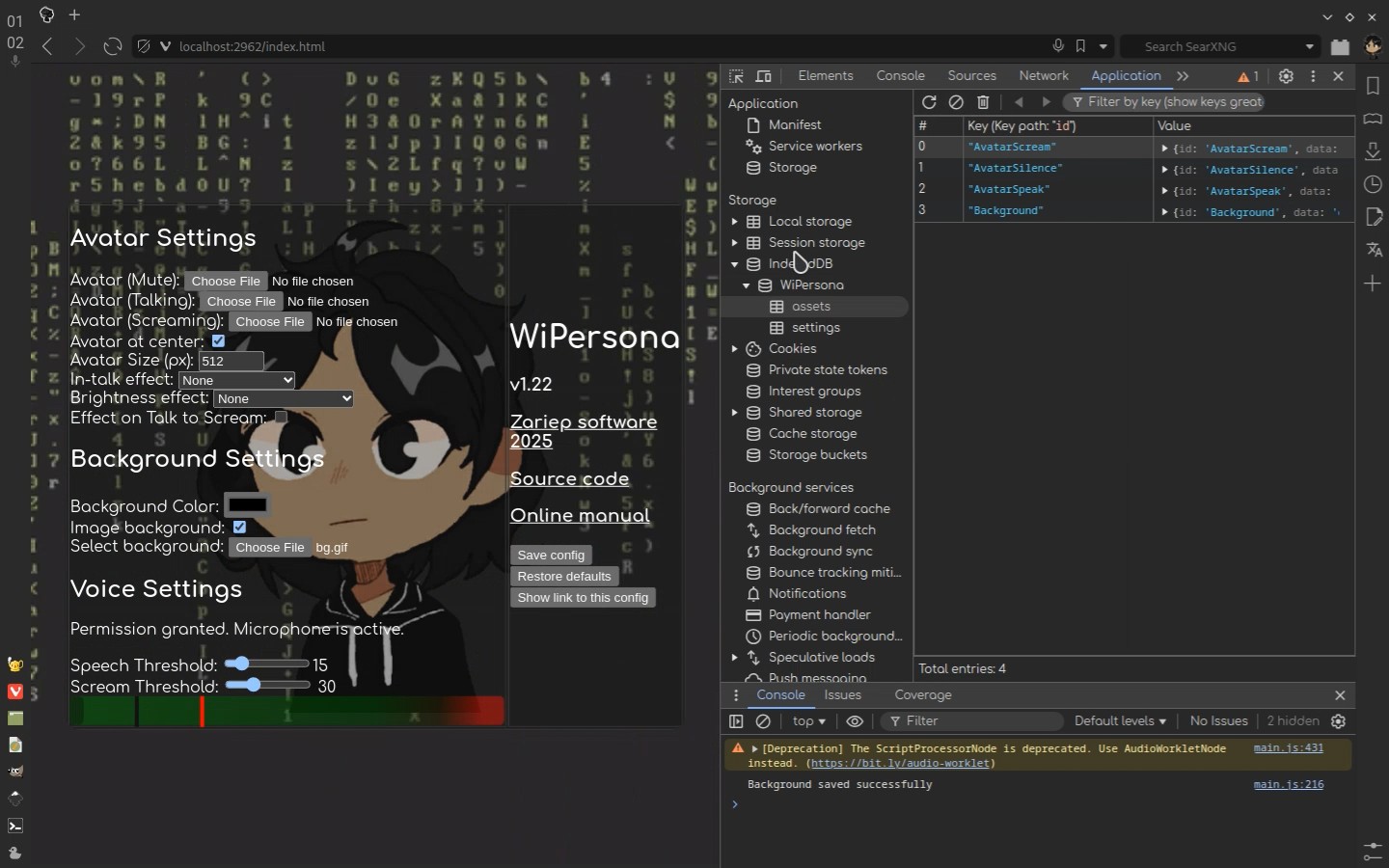Adjust the Scream Threshold slider
The width and height of the screenshot is (1389, 868).
267,685
